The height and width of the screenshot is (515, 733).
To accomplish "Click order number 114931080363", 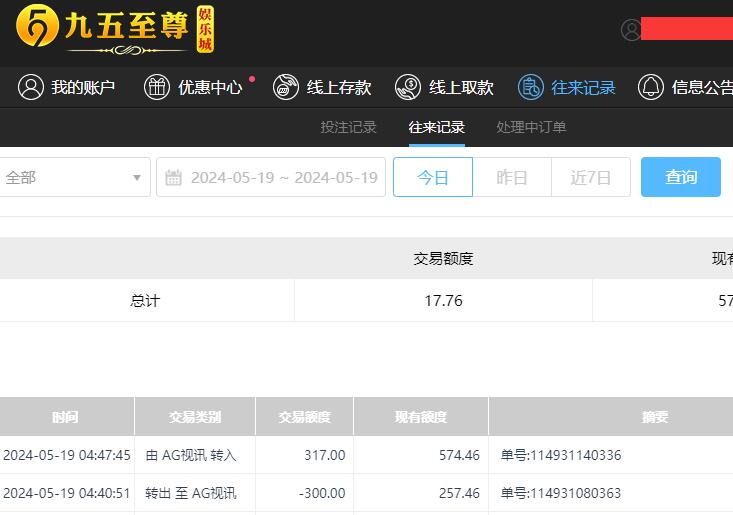I will pyautogui.click(x=561, y=493).
